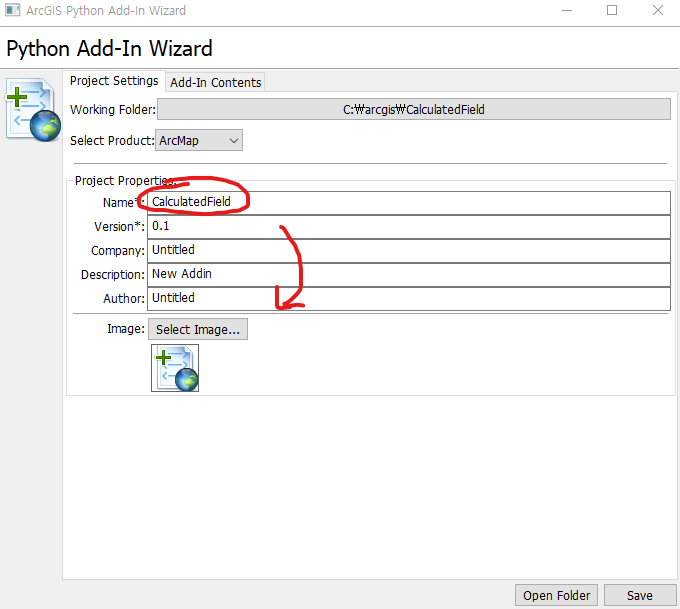Click the Name field containing CalculatedField
This screenshot has width=680, height=609.
click(x=409, y=202)
